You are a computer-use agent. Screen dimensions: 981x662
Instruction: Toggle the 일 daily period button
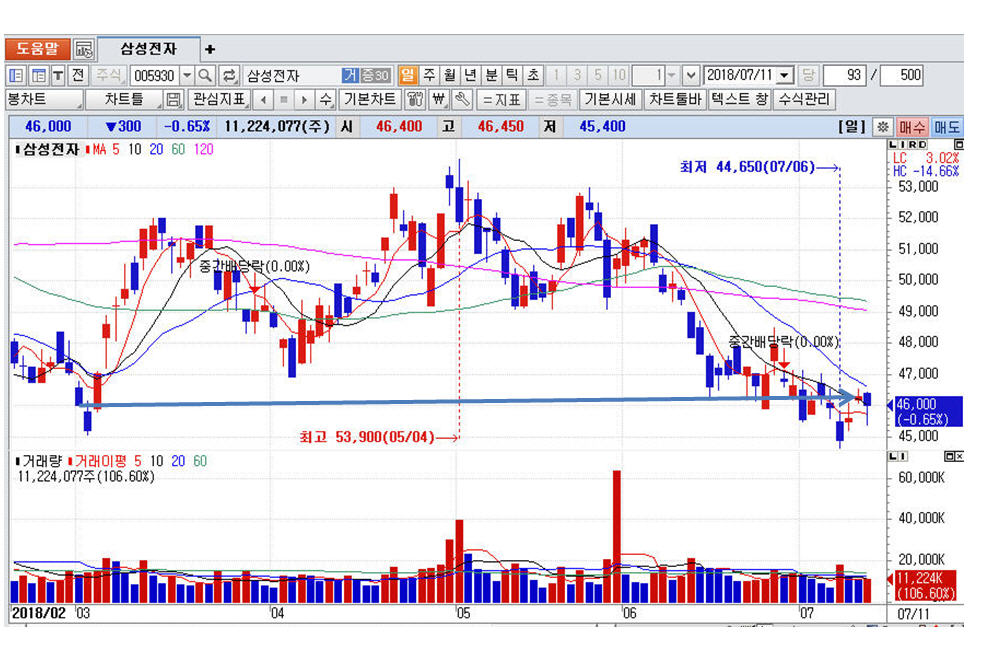408,75
